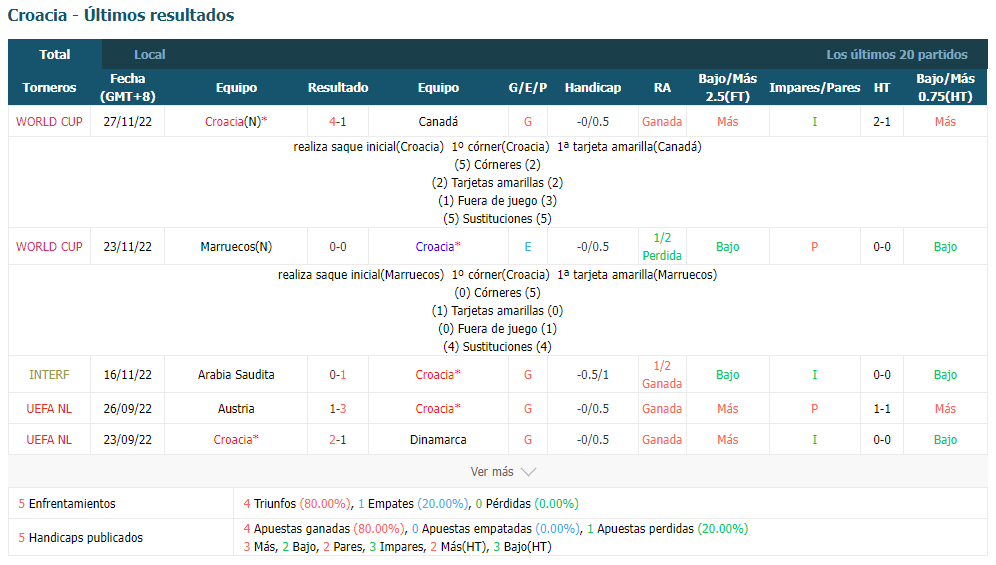Open WORLD CUP link for 23/11/22 match
The image size is (996, 565).
point(49,247)
